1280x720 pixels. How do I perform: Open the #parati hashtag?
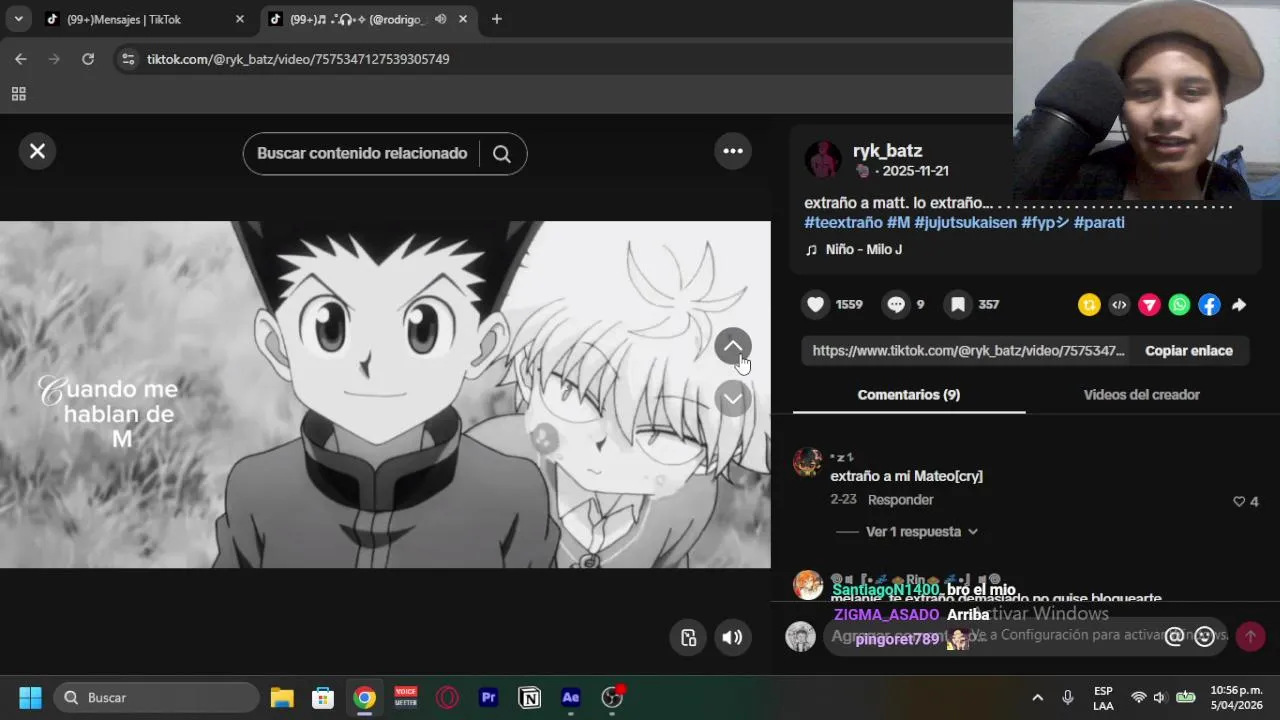(x=1099, y=223)
